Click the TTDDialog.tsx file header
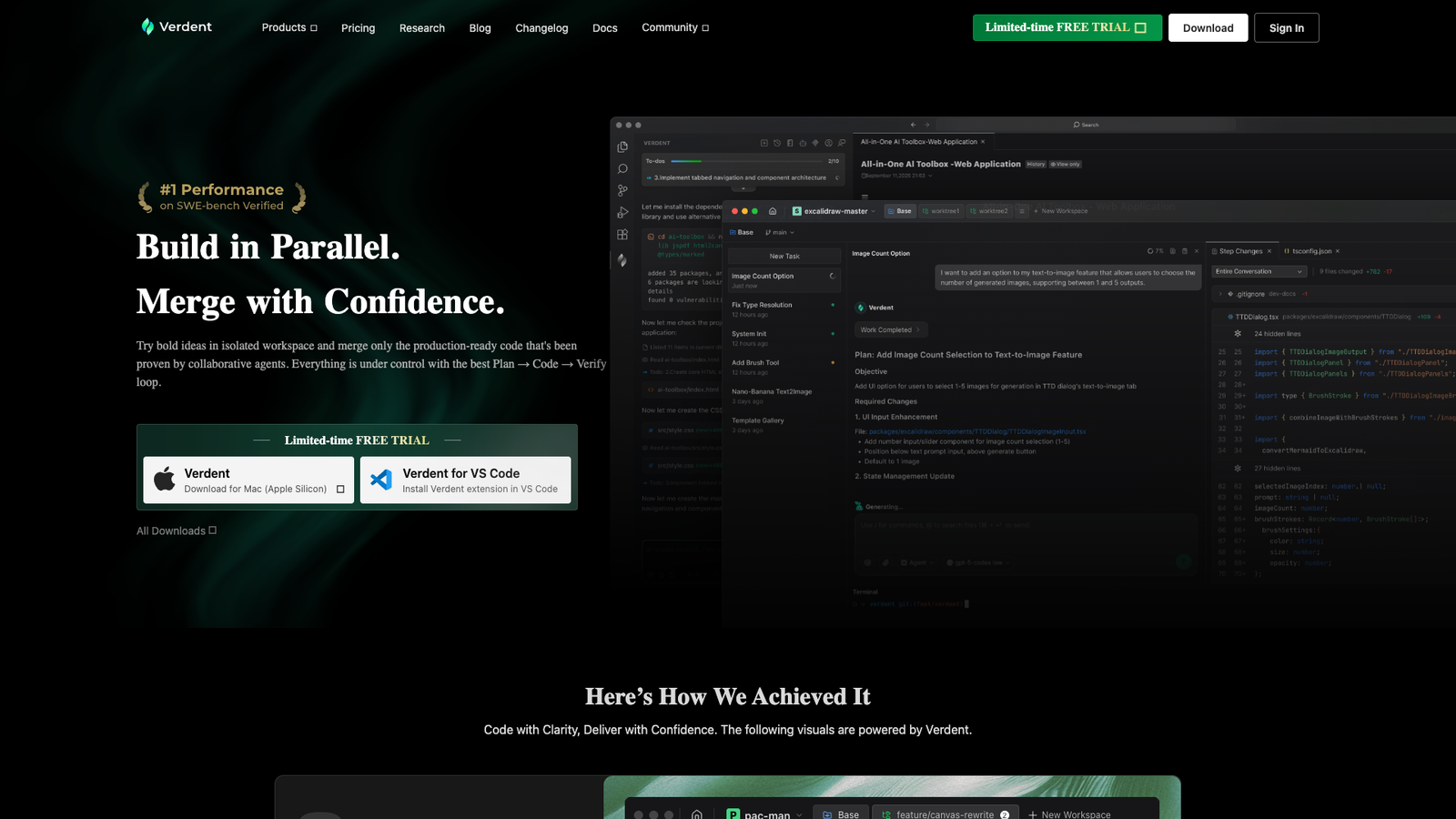The image size is (1456, 819). (1334, 317)
